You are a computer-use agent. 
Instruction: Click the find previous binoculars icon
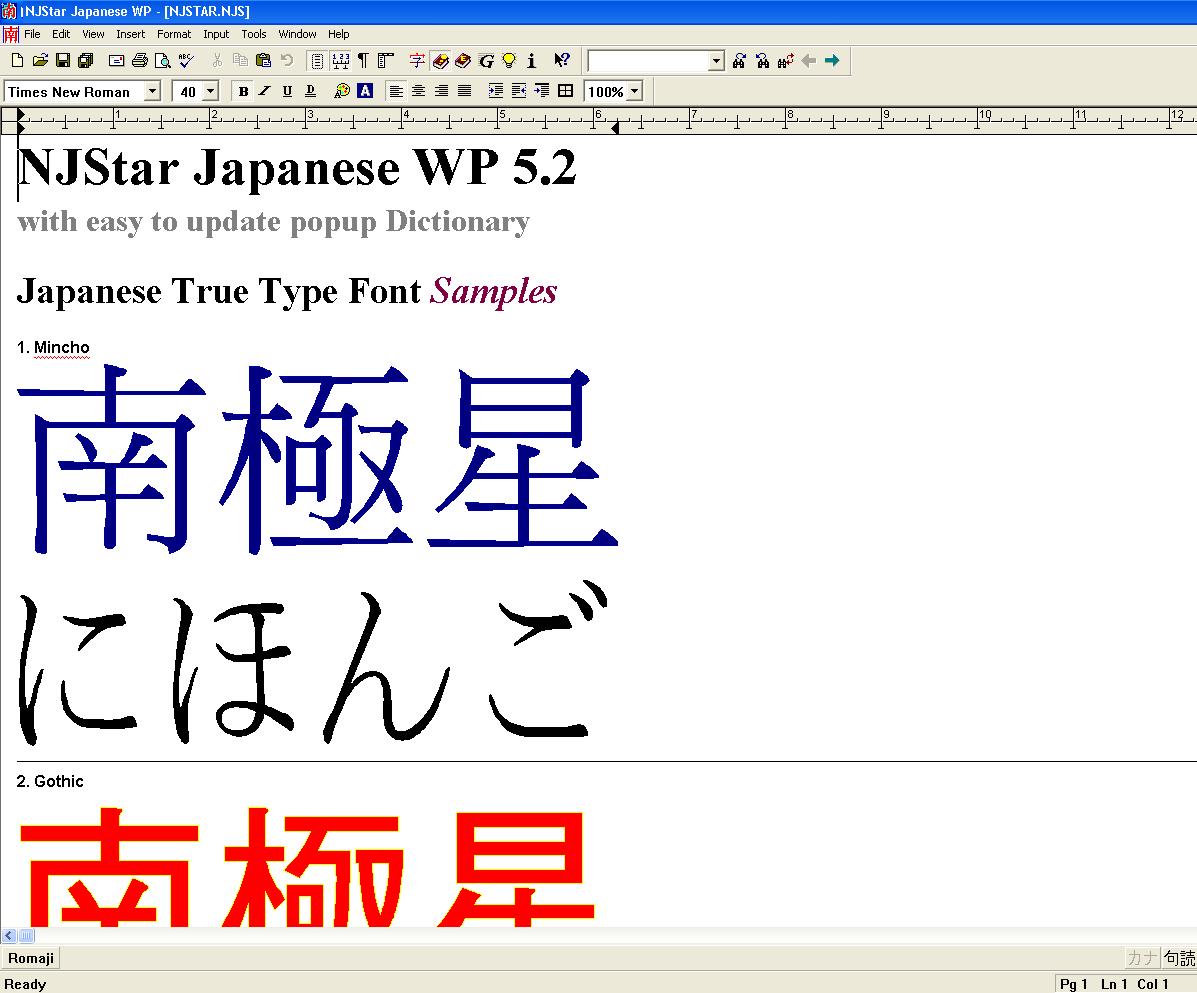pos(762,60)
